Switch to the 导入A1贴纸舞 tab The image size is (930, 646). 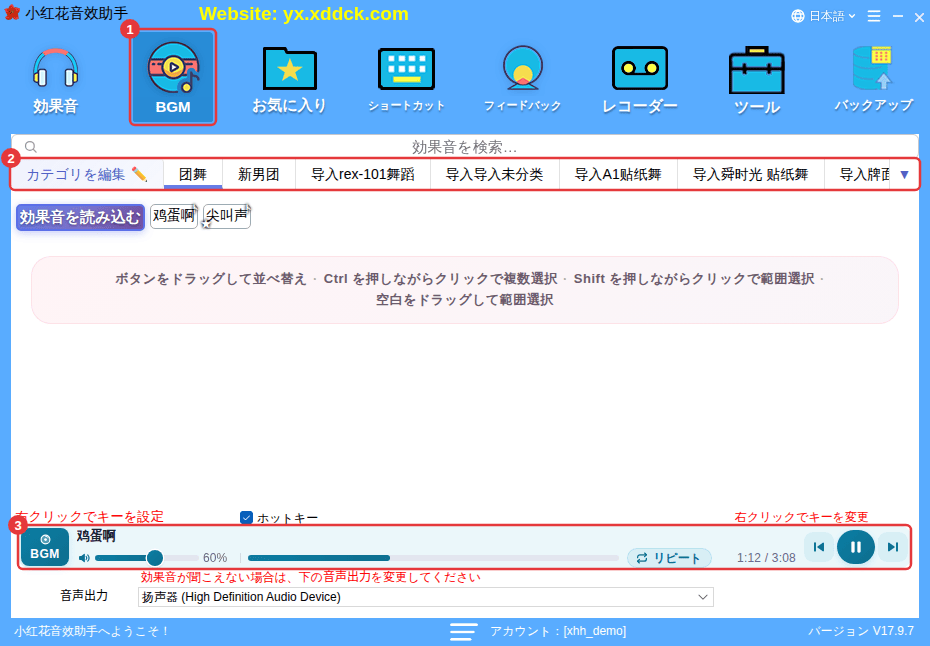coord(618,174)
